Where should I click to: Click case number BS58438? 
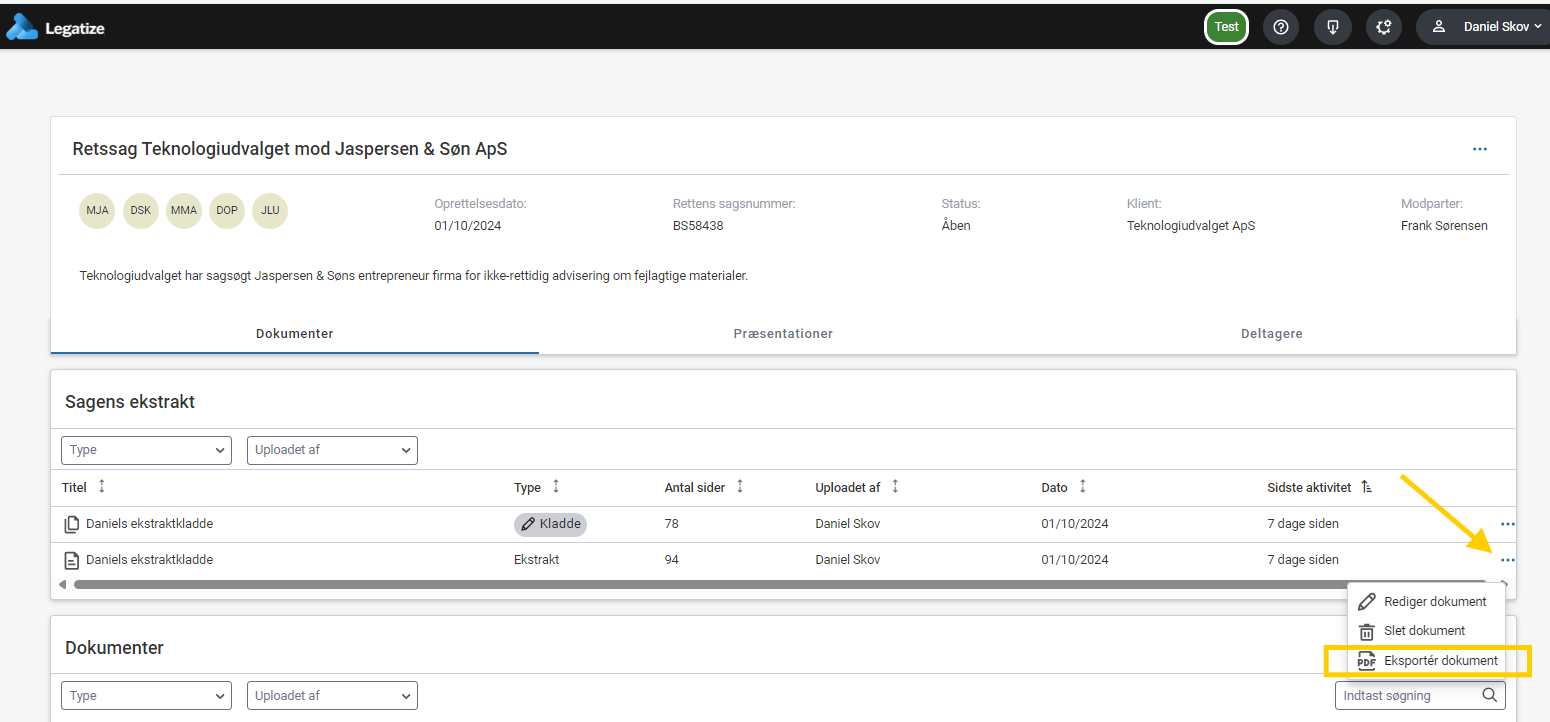point(698,226)
